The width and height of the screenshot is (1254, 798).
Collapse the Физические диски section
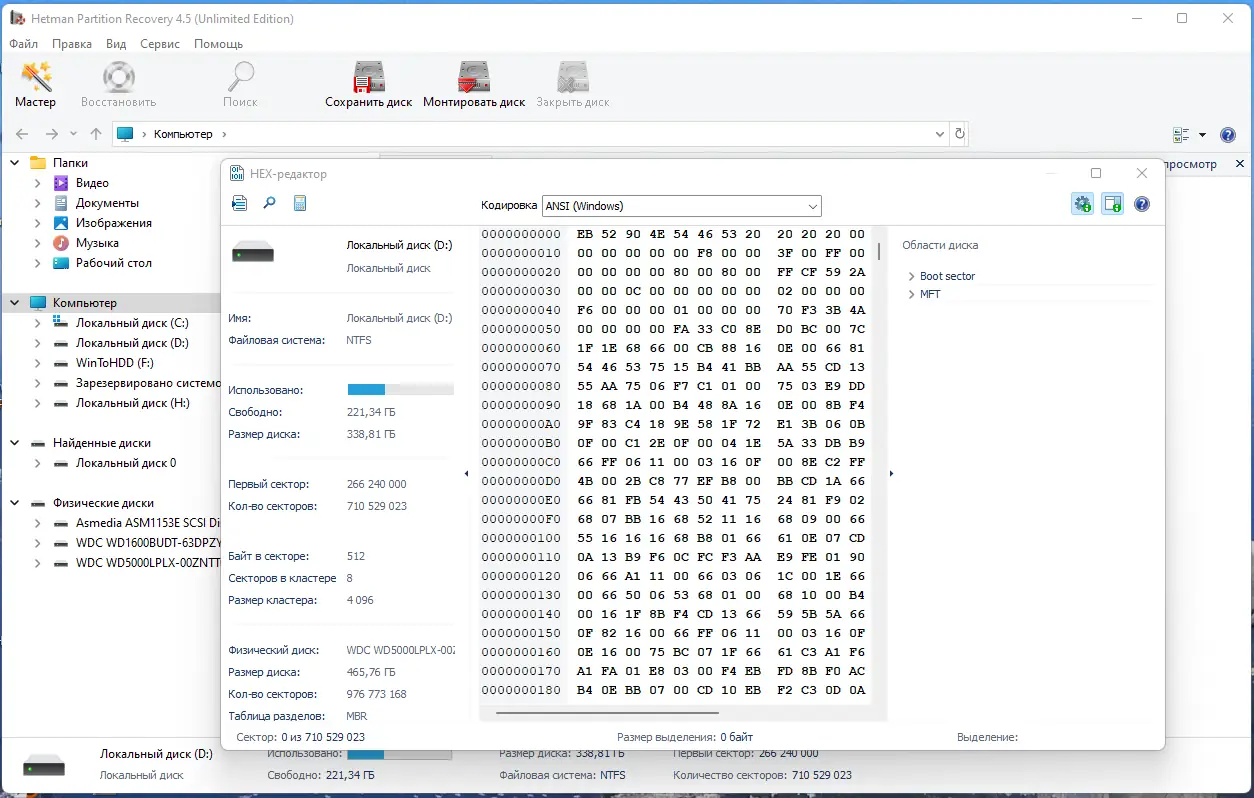click(15, 503)
